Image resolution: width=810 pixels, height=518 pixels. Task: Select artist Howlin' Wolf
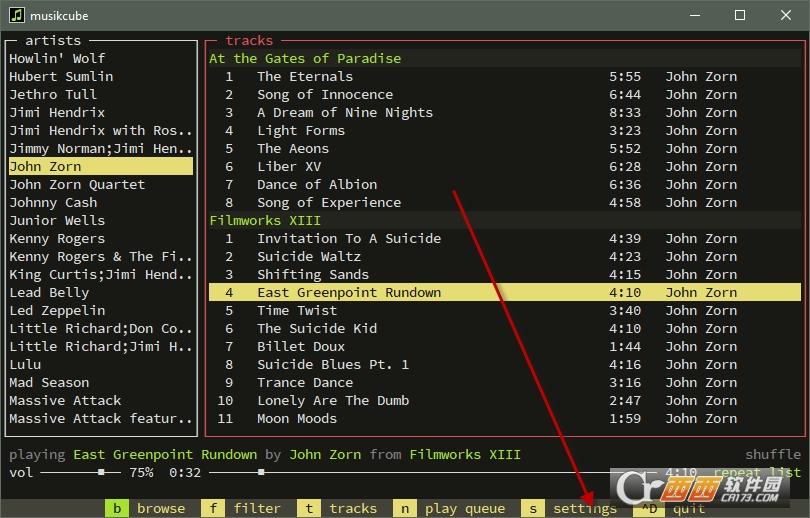[101, 58]
